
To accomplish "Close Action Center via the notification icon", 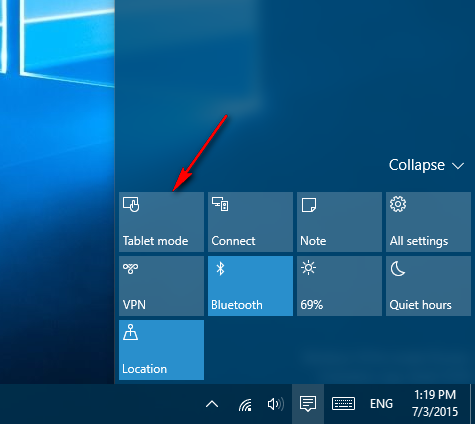I will point(308,404).
